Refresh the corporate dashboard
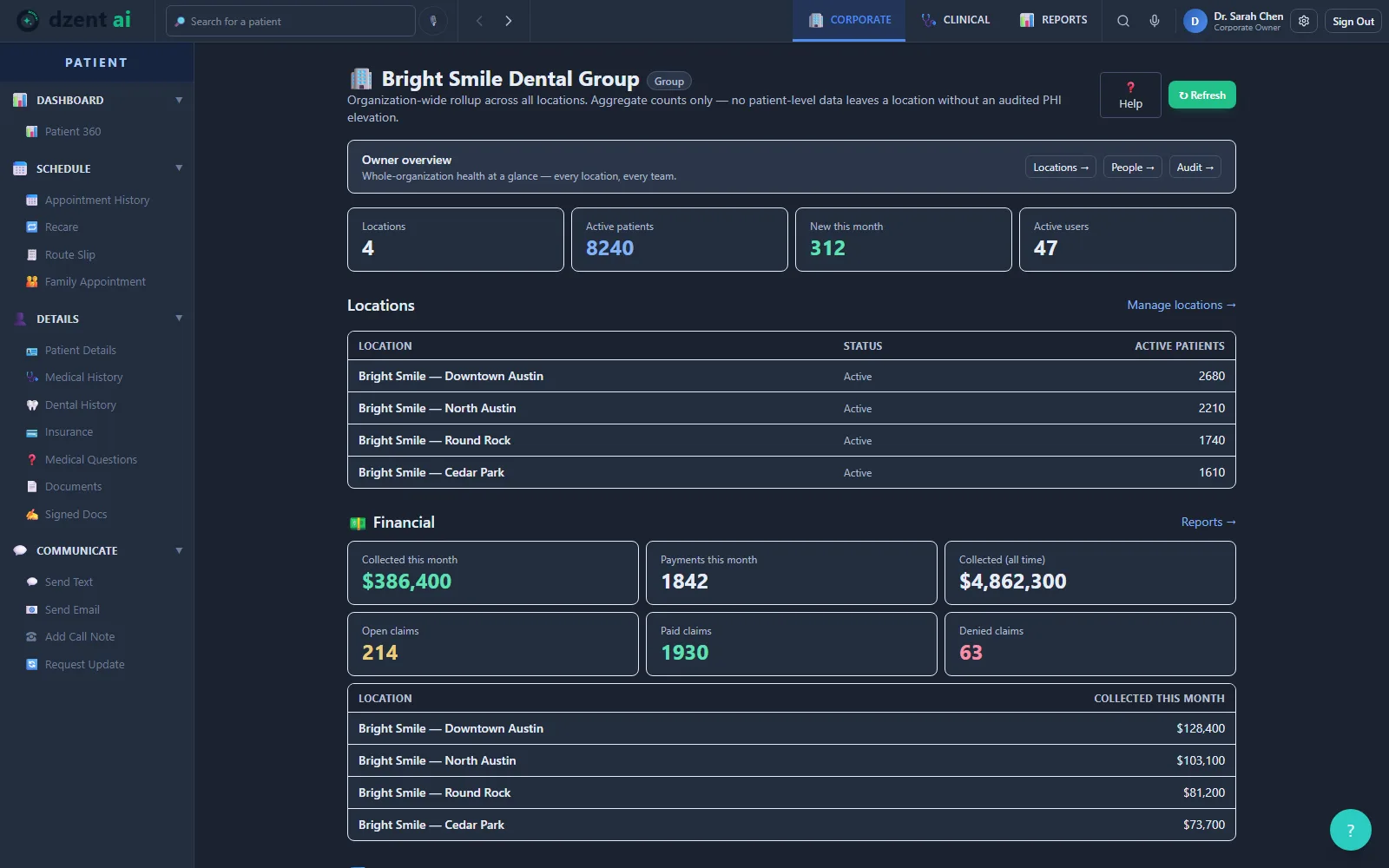This screenshot has height=868, width=1389. pos(1201,95)
